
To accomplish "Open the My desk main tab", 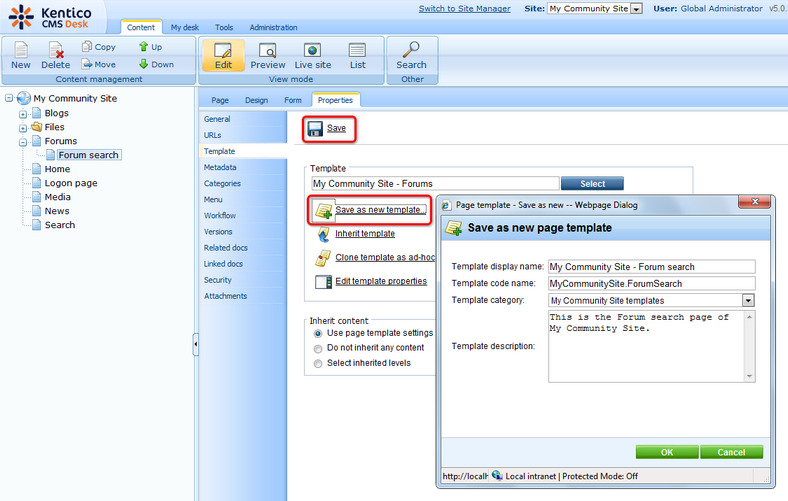I will point(184,27).
